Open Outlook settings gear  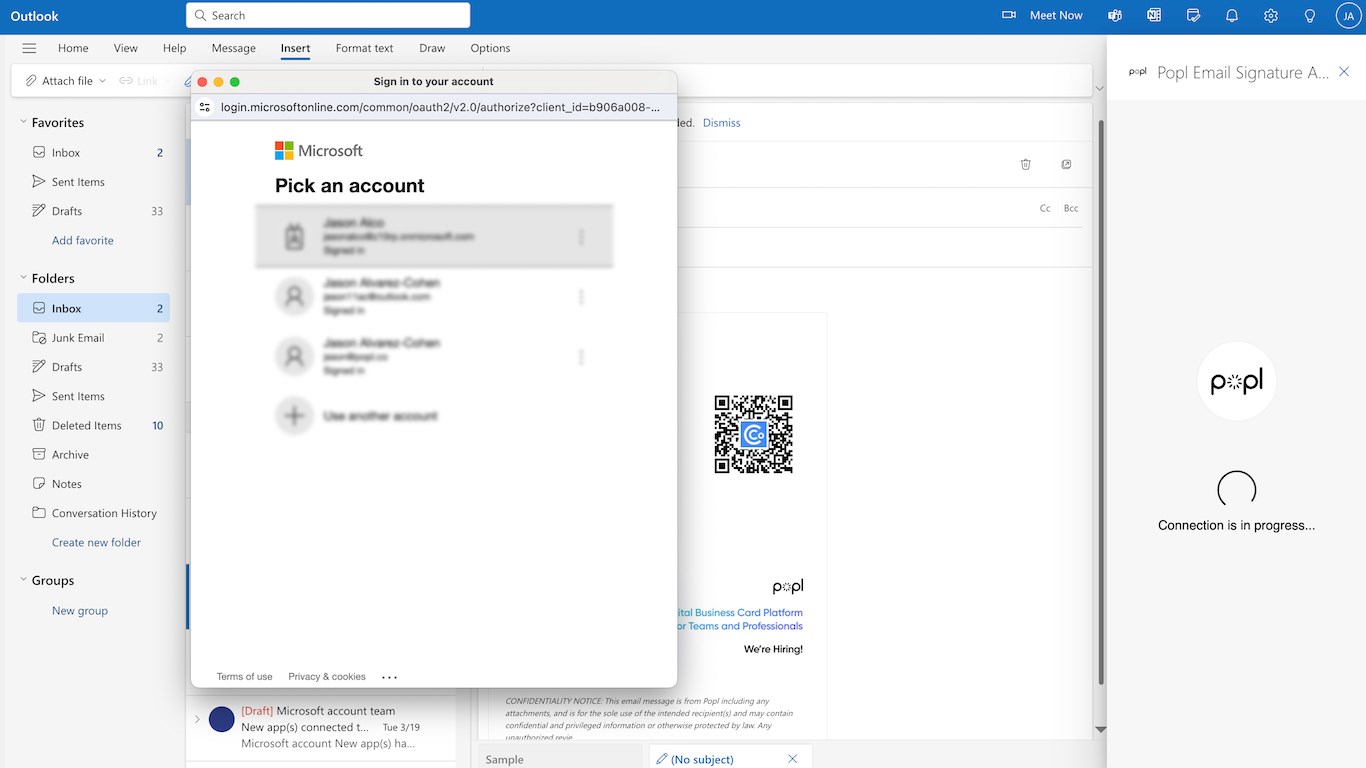point(1271,16)
